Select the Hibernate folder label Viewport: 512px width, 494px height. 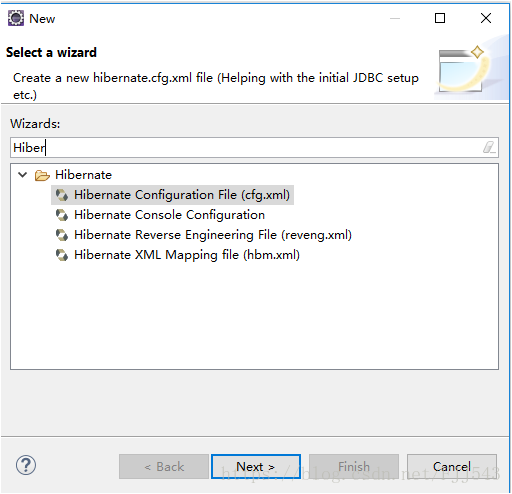[83, 175]
